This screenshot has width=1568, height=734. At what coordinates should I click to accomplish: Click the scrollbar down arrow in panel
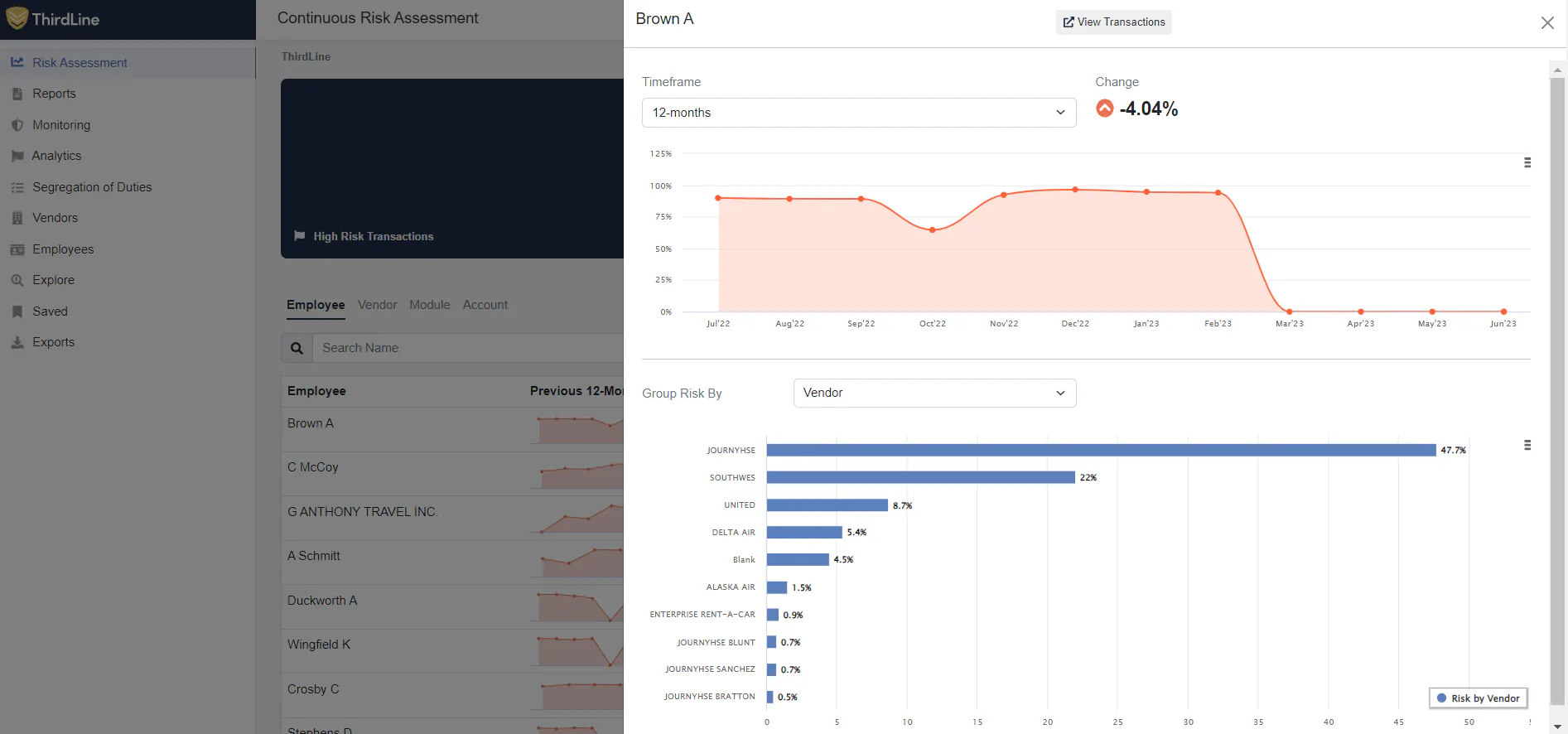tap(1557, 727)
